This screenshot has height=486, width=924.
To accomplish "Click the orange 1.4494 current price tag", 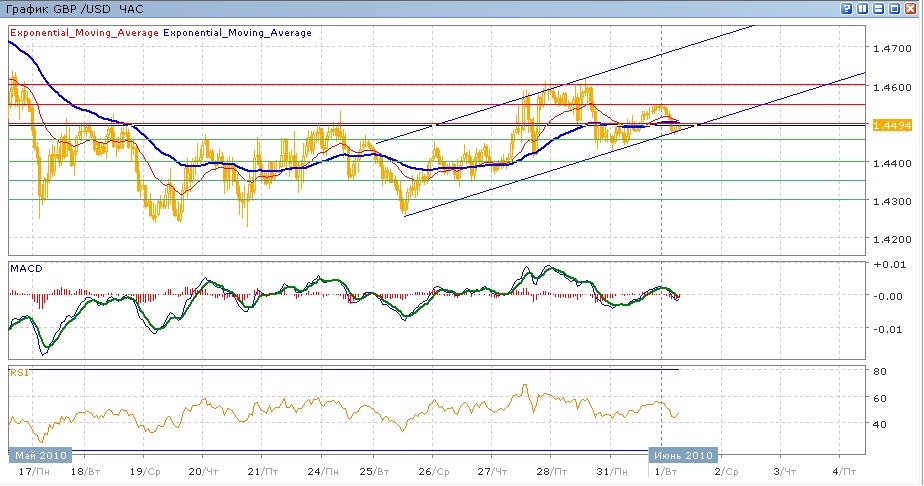I will point(889,125).
